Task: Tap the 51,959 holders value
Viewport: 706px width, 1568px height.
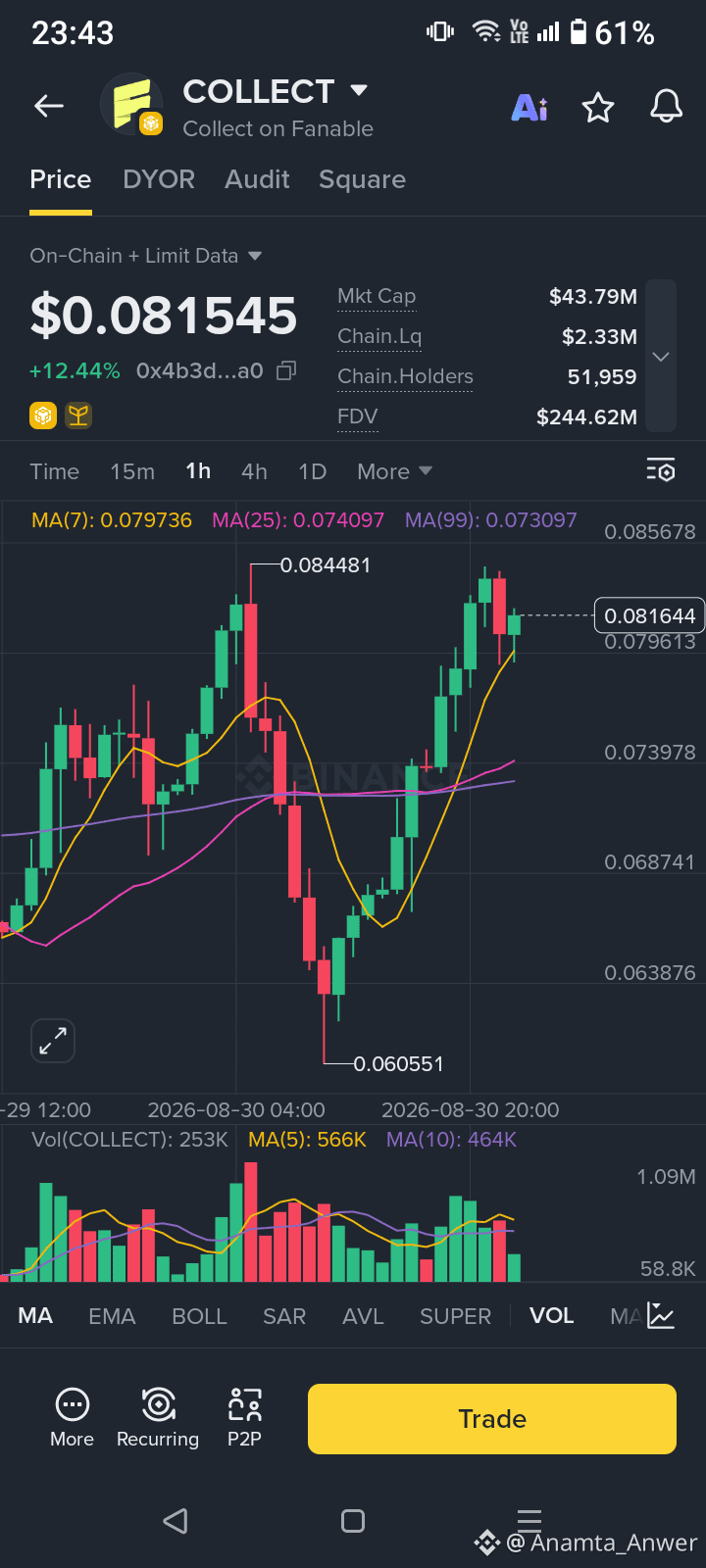Action: 602,376
